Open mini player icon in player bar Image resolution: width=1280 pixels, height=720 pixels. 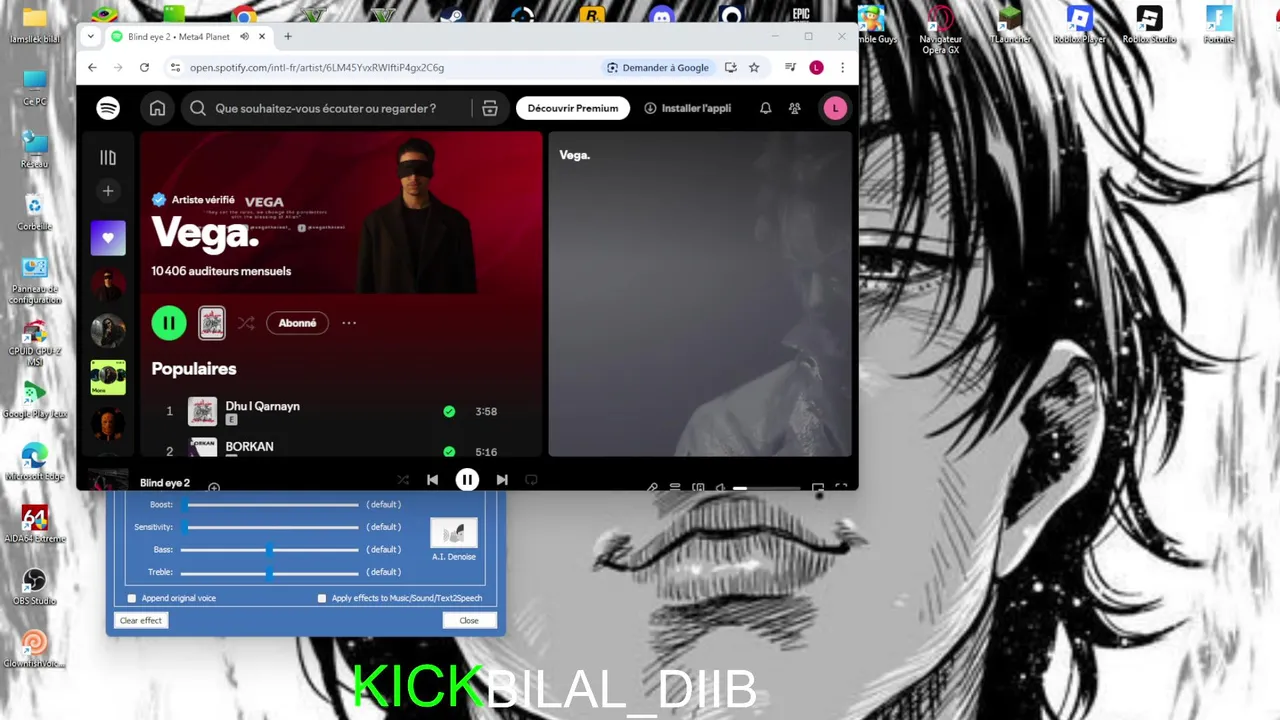click(x=818, y=487)
